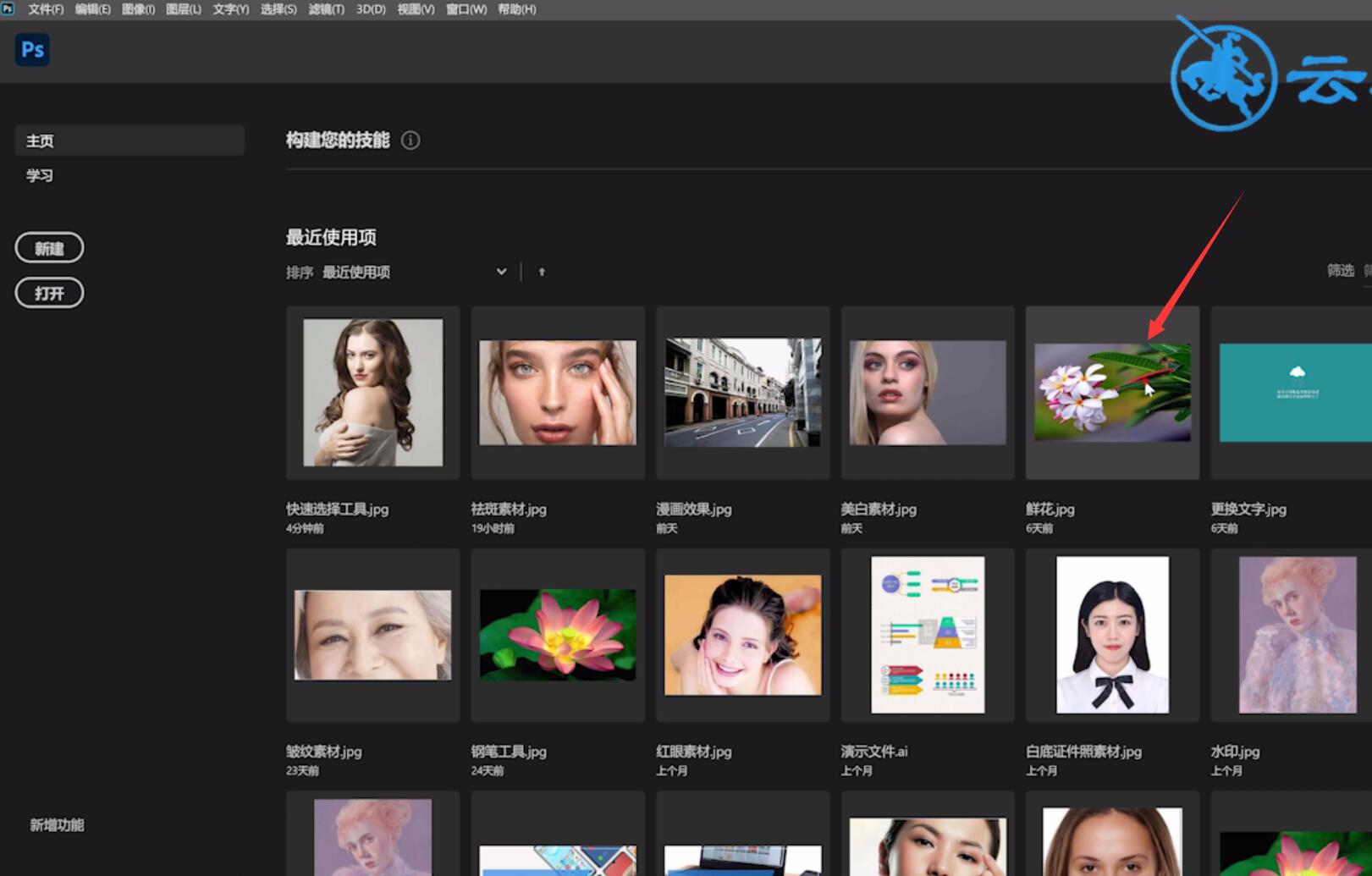Toggle sort direction with the up arrow

(542, 272)
